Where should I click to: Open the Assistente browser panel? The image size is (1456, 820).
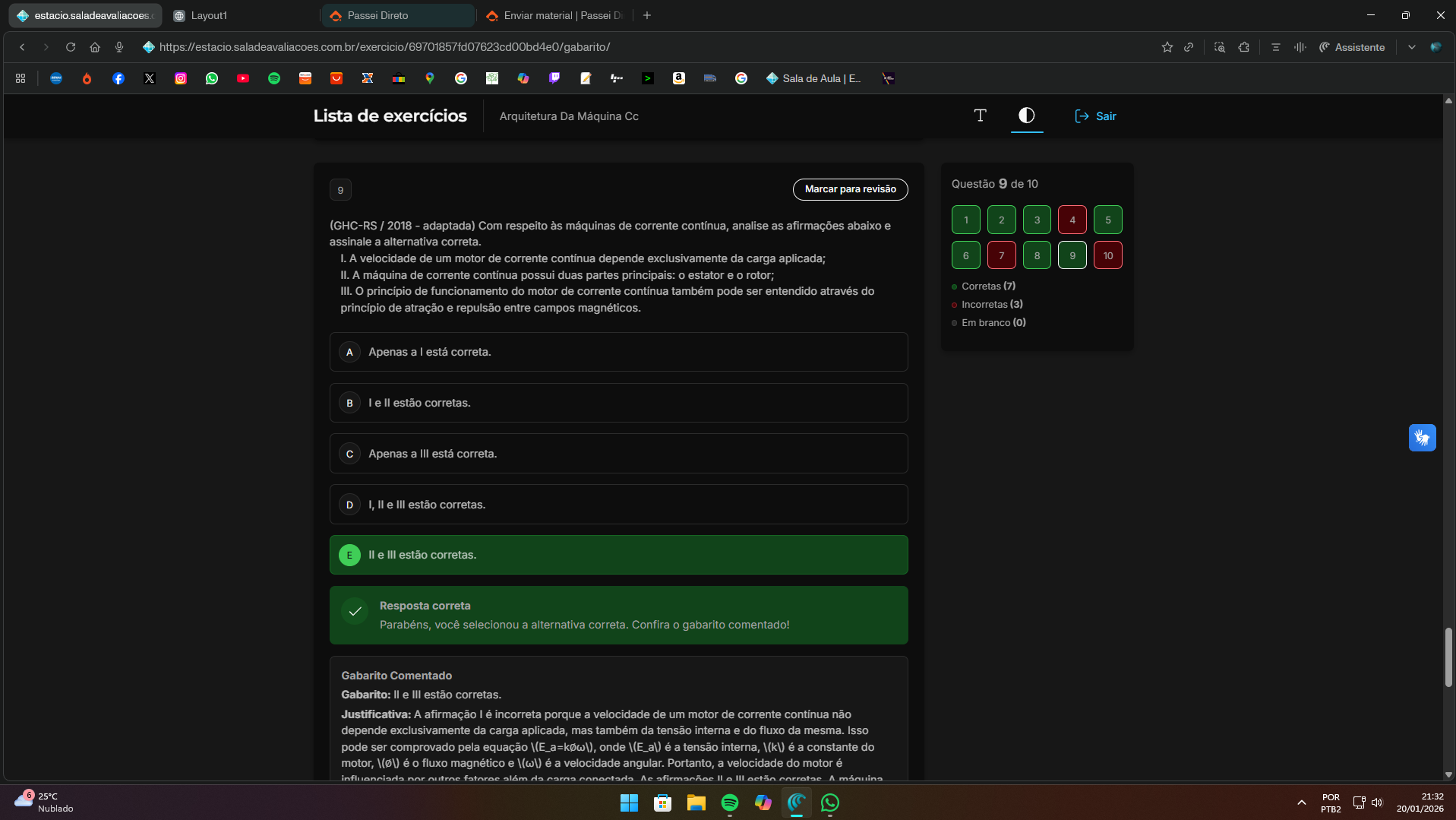[1352, 47]
